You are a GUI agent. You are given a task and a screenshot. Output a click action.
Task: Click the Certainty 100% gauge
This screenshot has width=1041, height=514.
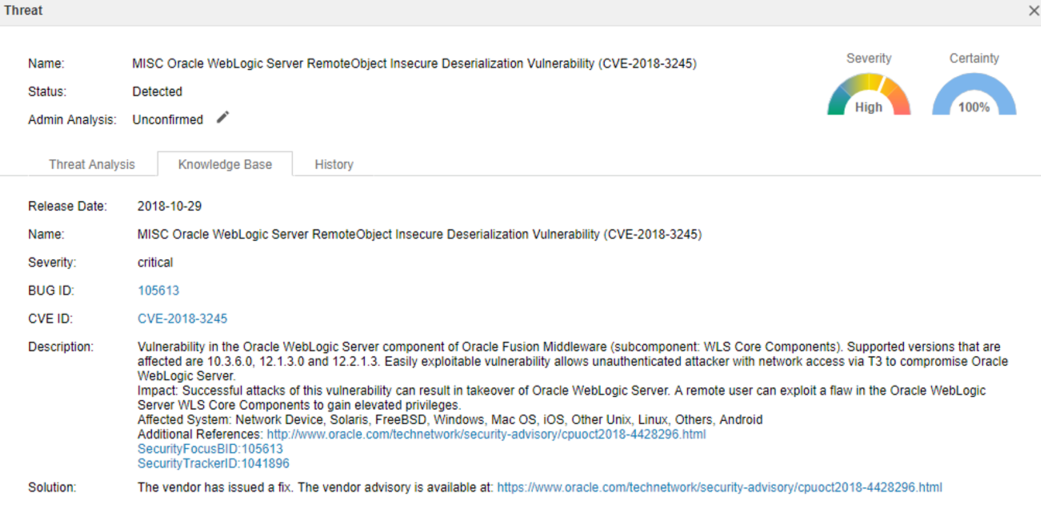tap(974, 94)
